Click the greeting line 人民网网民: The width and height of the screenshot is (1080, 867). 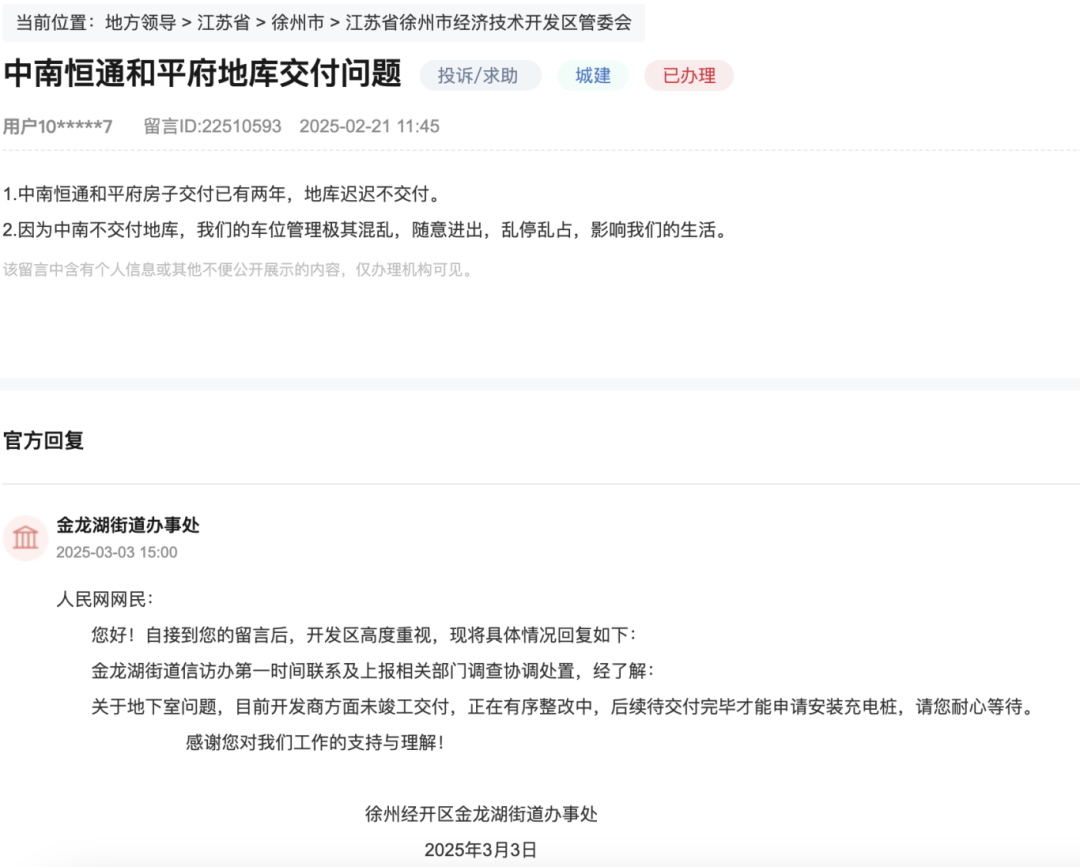[105, 600]
